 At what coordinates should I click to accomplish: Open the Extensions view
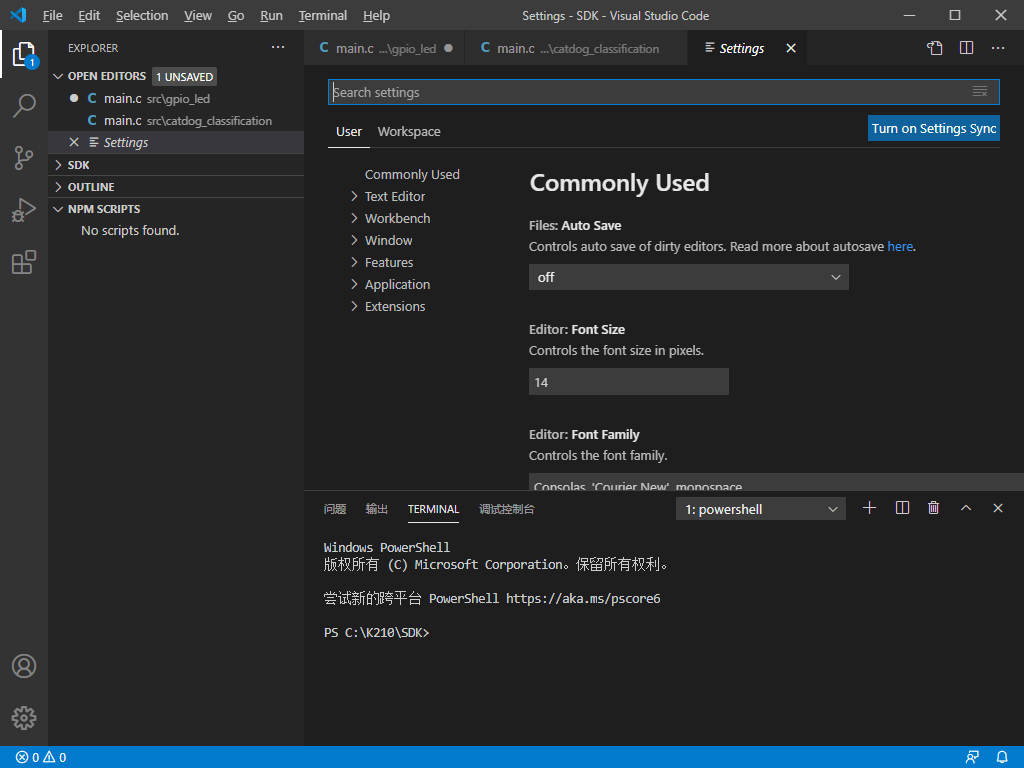click(24, 263)
